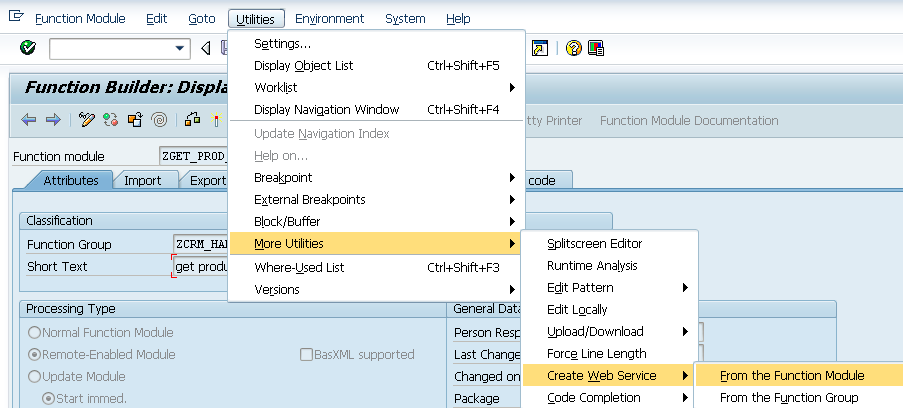
Task: Click the spiral Check syntax icon
Action: click(x=160, y=120)
